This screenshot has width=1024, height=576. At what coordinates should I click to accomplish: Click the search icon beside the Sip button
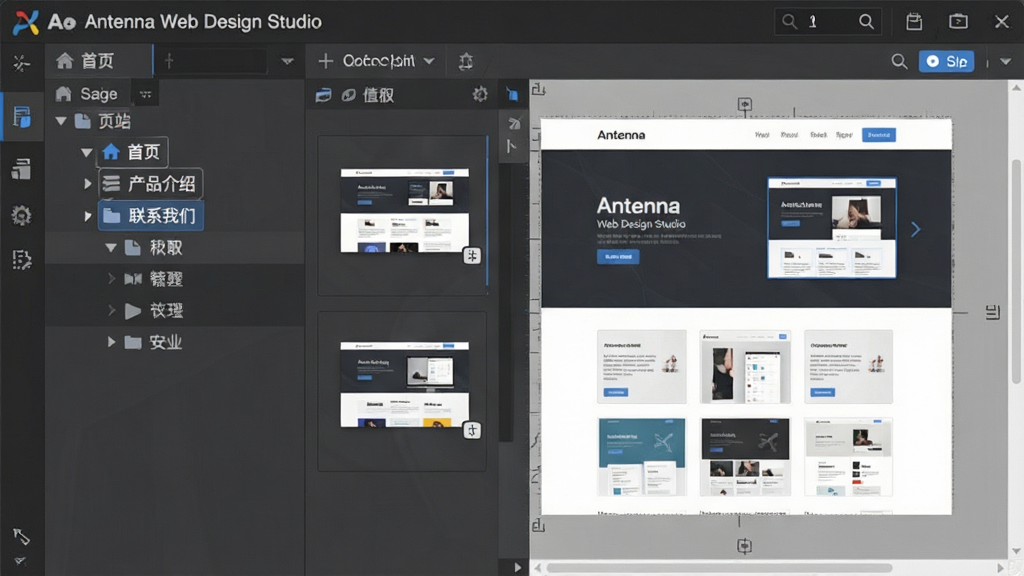tap(899, 61)
